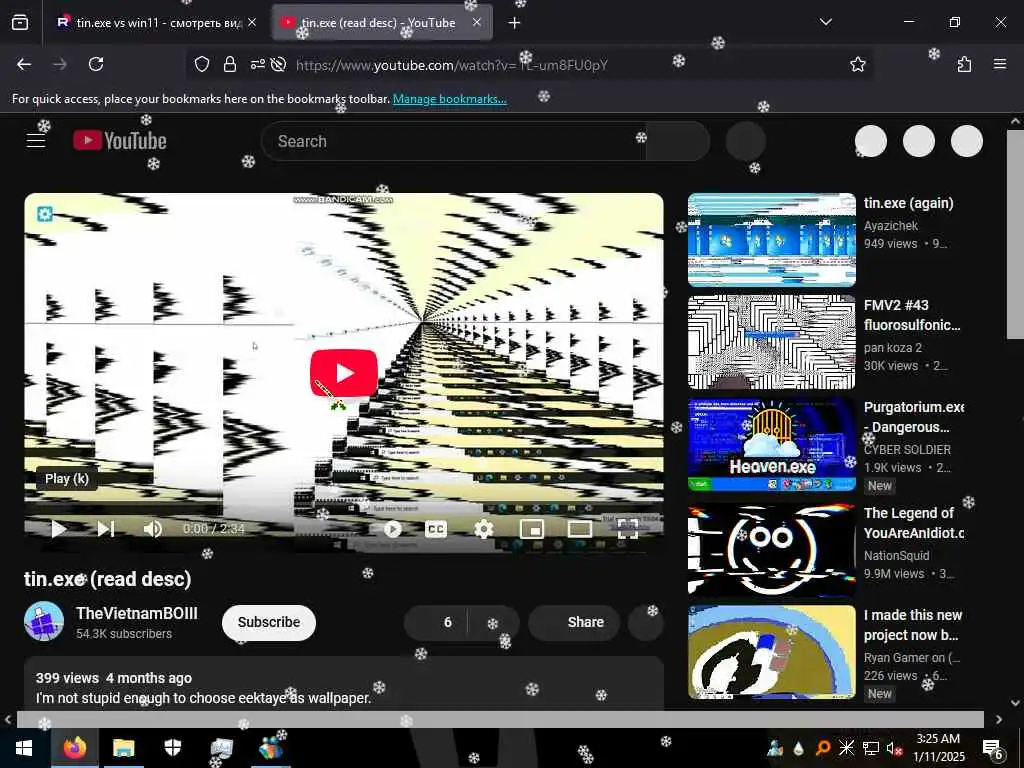This screenshot has width=1024, height=768.
Task: Click 'CYBER SOLDIER' channel name
Action: 907,449
